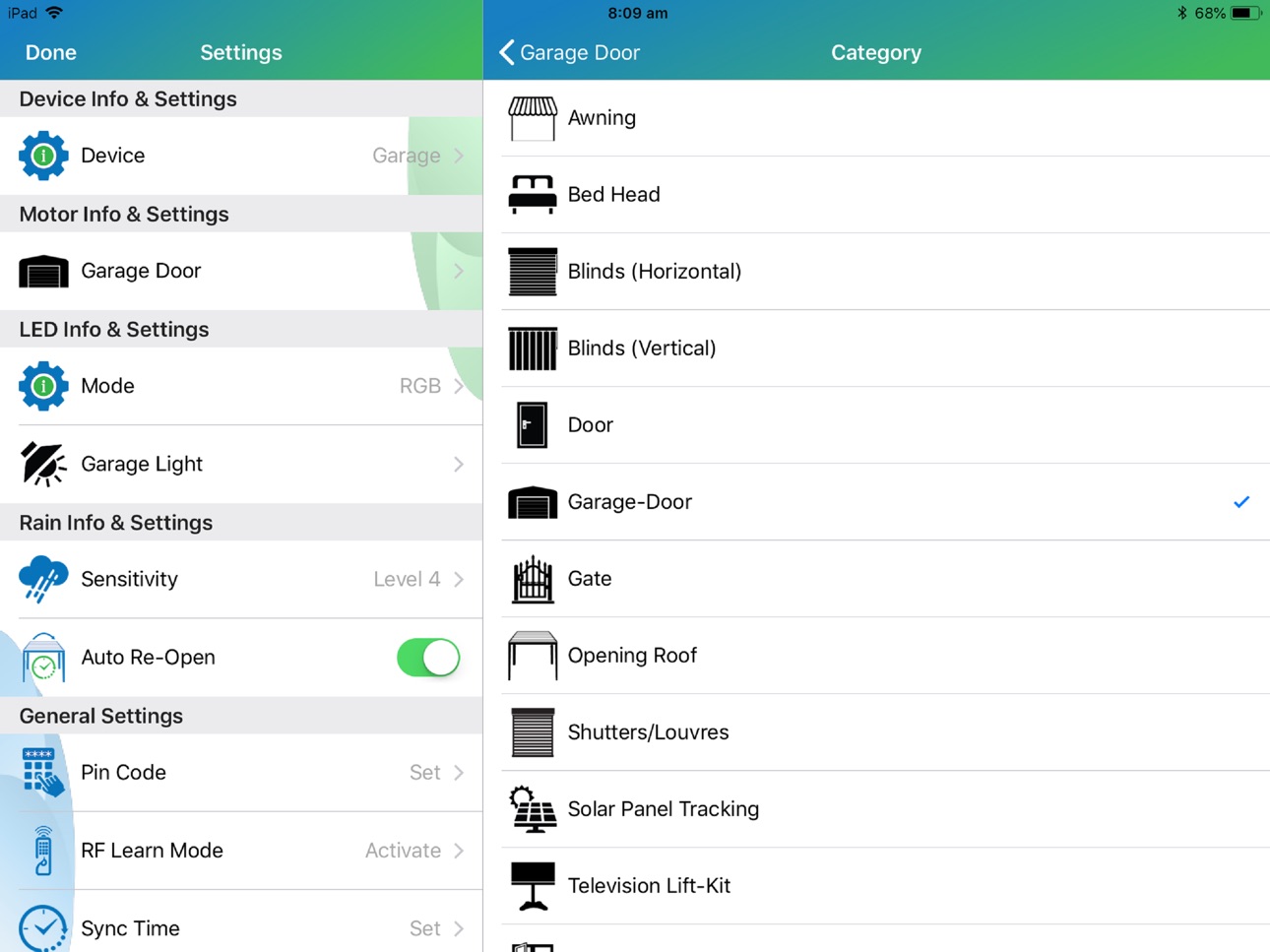Select Shutters/Louvres label
Screen dimensions: 1270x952
pos(648,732)
